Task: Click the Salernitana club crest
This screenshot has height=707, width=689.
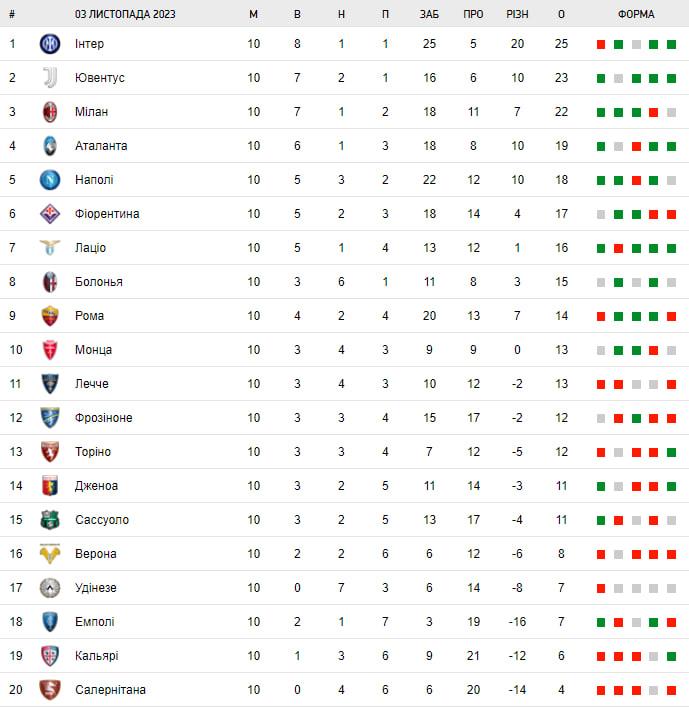Action: (x=50, y=690)
